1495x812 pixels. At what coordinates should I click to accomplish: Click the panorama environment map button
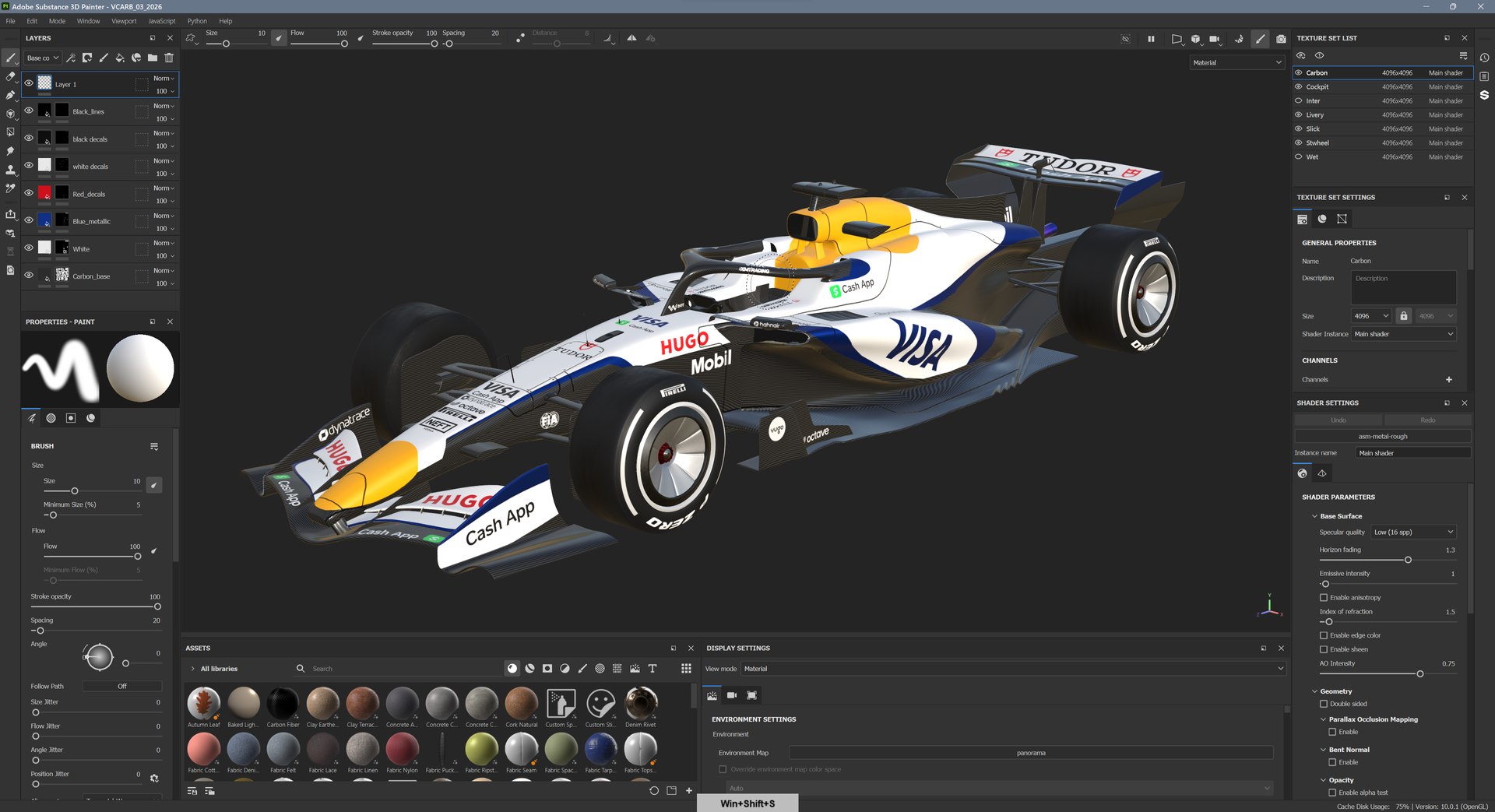1031,754
